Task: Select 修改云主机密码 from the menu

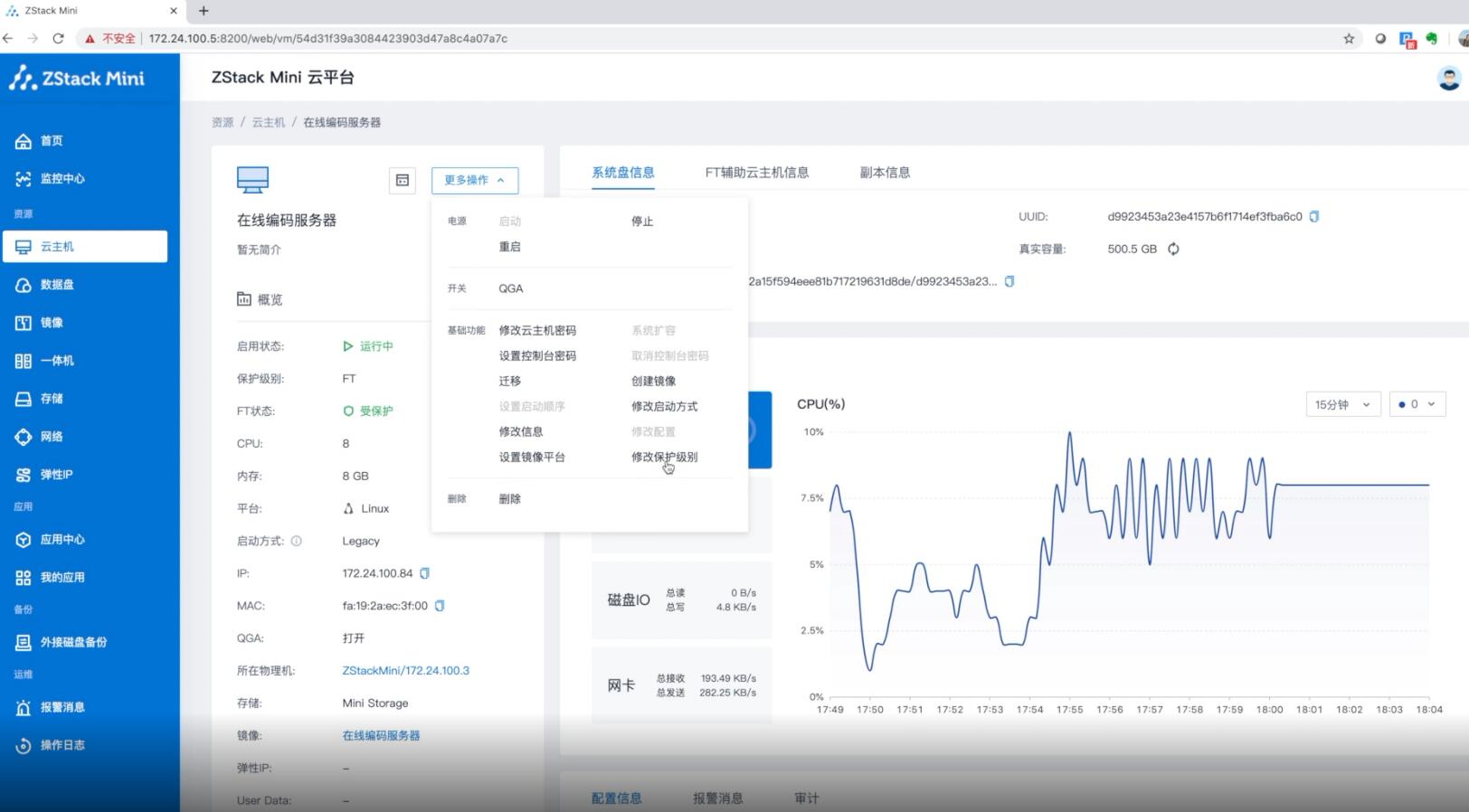Action: pyautogui.click(x=537, y=331)
